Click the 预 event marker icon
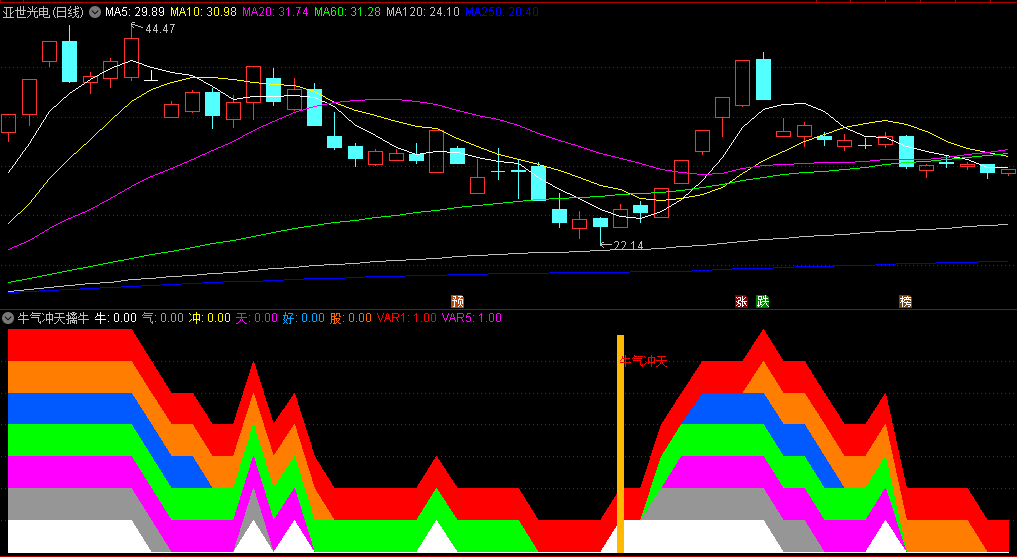1017x557 pixels. 458,301
